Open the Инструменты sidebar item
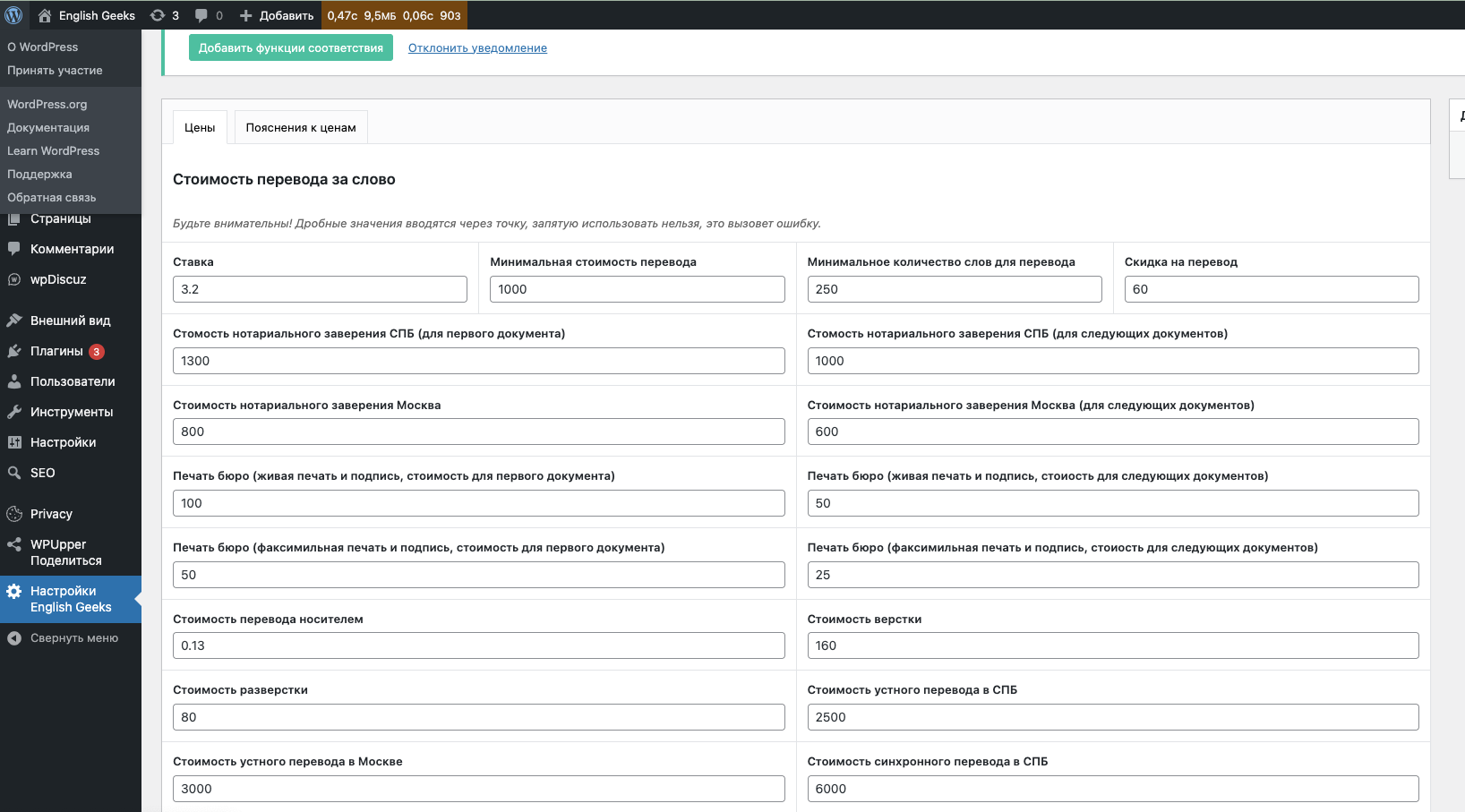Image resolution: width=1465 pixels, height=812 pixels. click(x=71, y=412)
